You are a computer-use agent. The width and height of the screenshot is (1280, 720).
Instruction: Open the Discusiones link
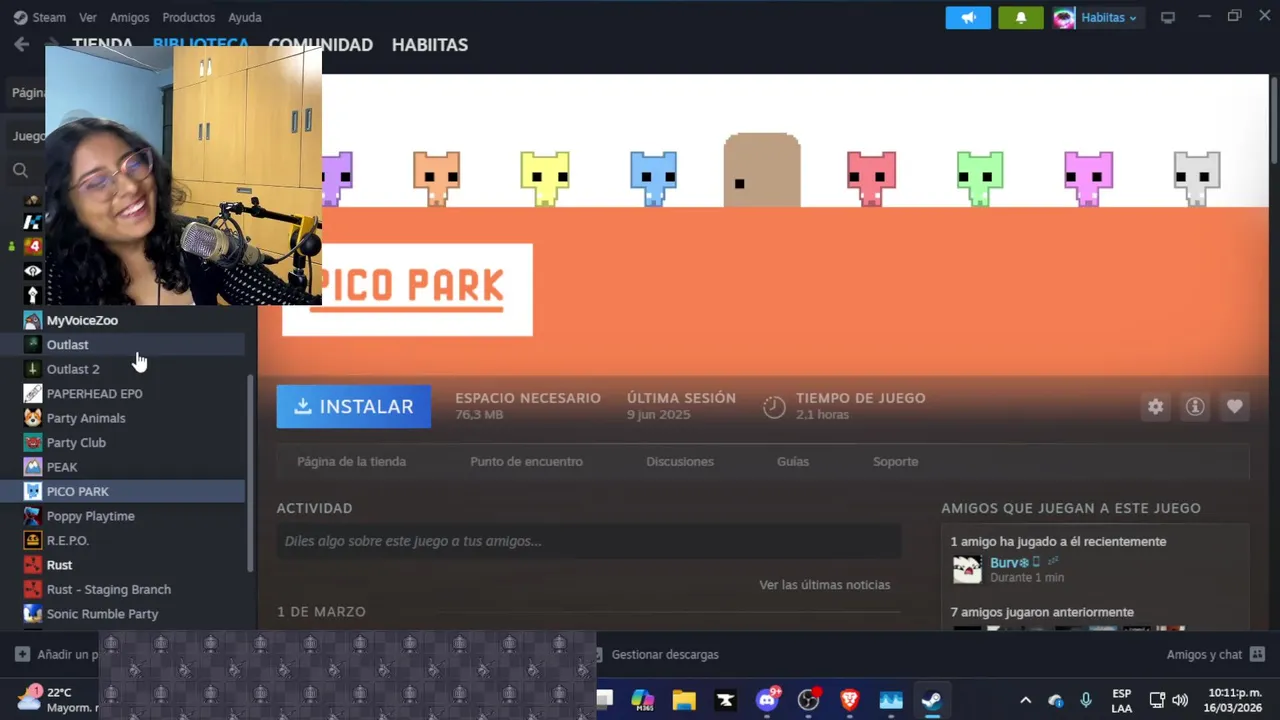[x=680, y=461]
